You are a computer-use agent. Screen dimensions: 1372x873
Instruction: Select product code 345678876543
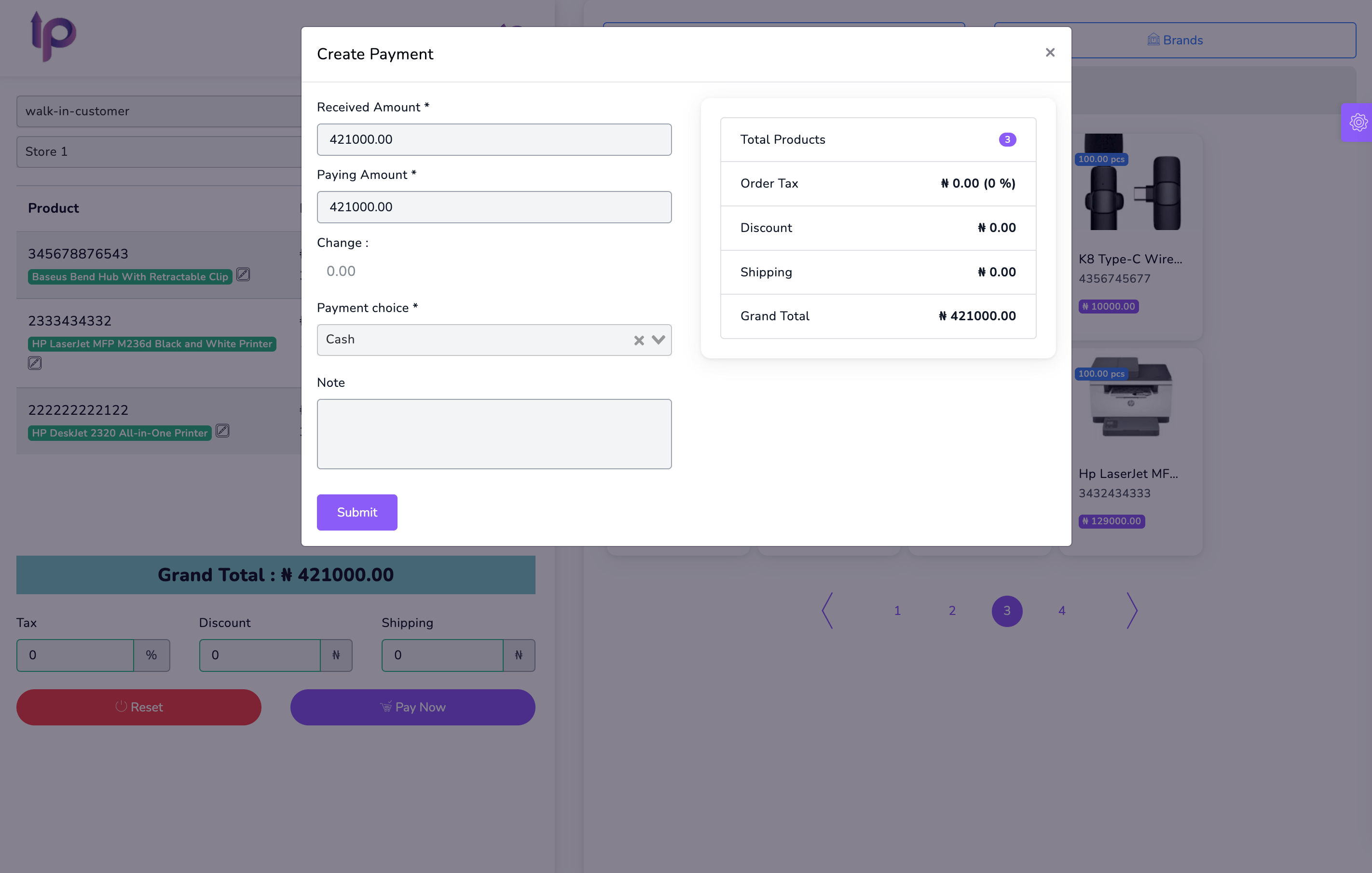78,254
